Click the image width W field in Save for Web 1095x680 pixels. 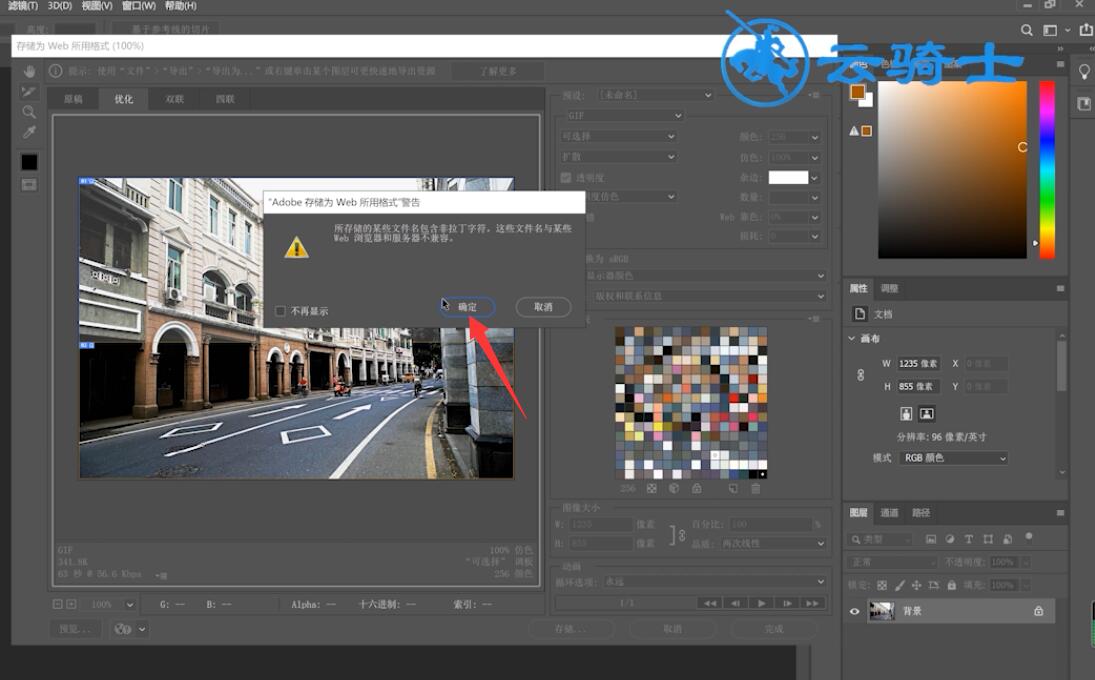[x=601, y=524]
